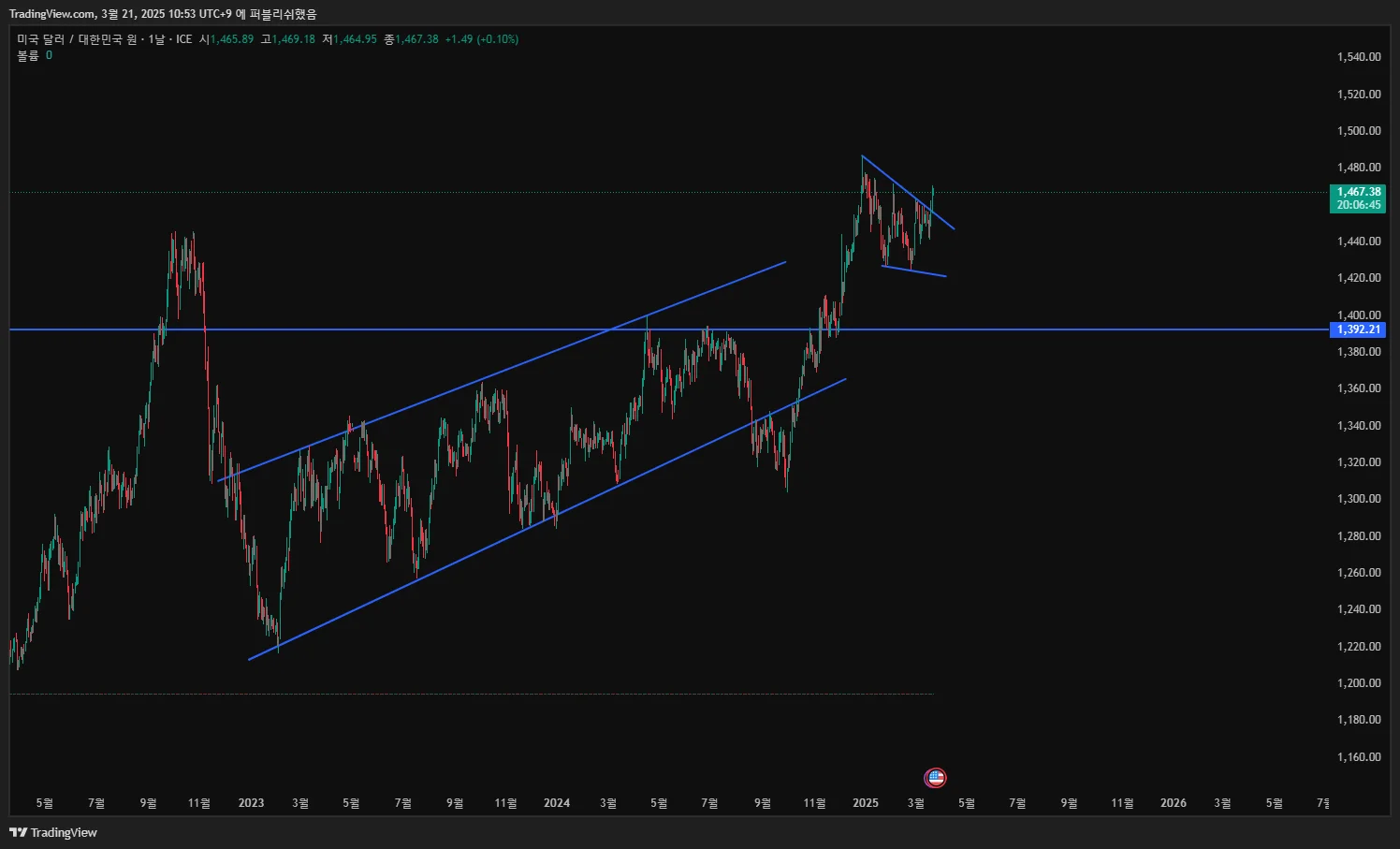Select the green current price tag with countdown
The height and width of the screenshot is (849, 1400).
1358,198
